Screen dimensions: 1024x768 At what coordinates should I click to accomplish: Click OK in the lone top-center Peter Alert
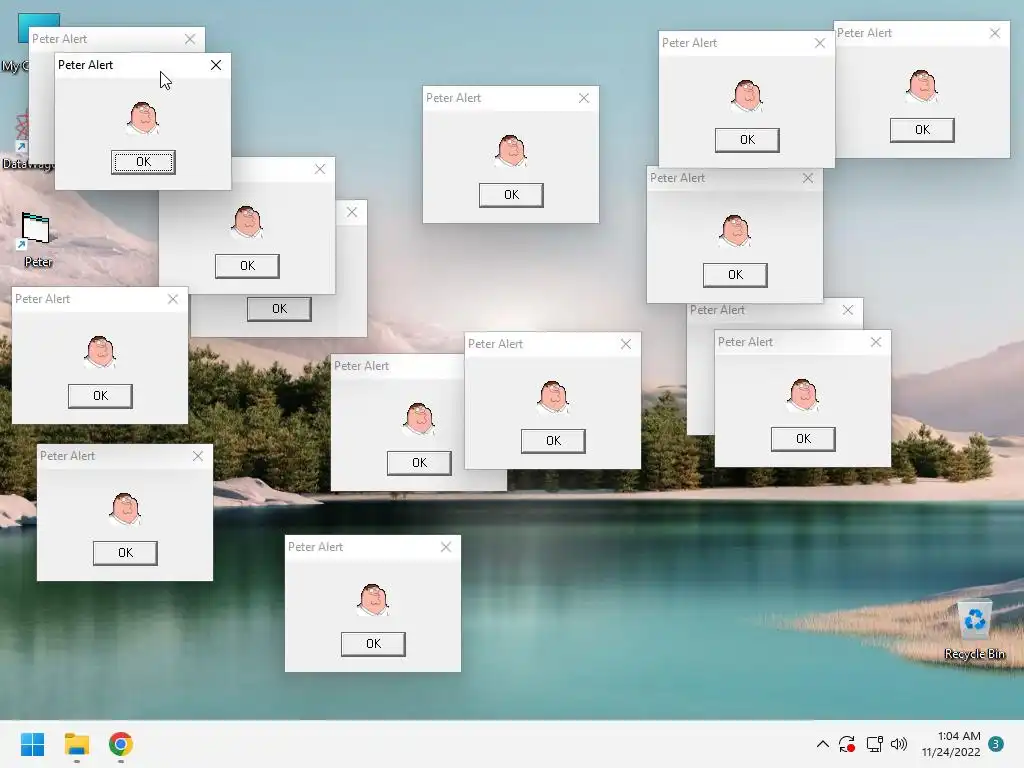(511, 195)
